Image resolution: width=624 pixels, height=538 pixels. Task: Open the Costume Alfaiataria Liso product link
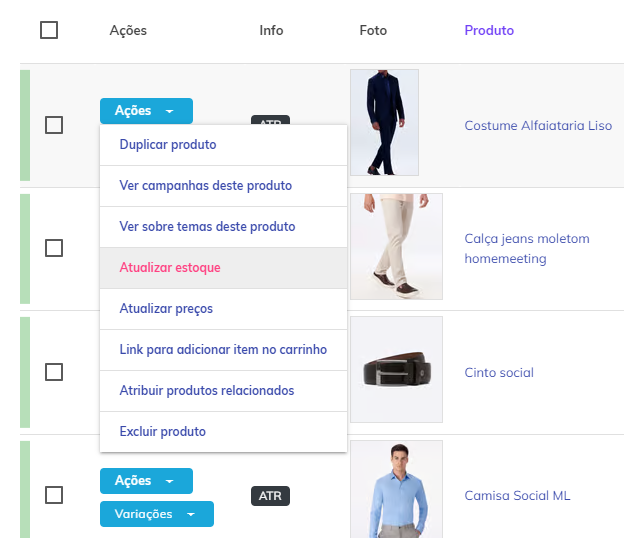coord(538,126)
